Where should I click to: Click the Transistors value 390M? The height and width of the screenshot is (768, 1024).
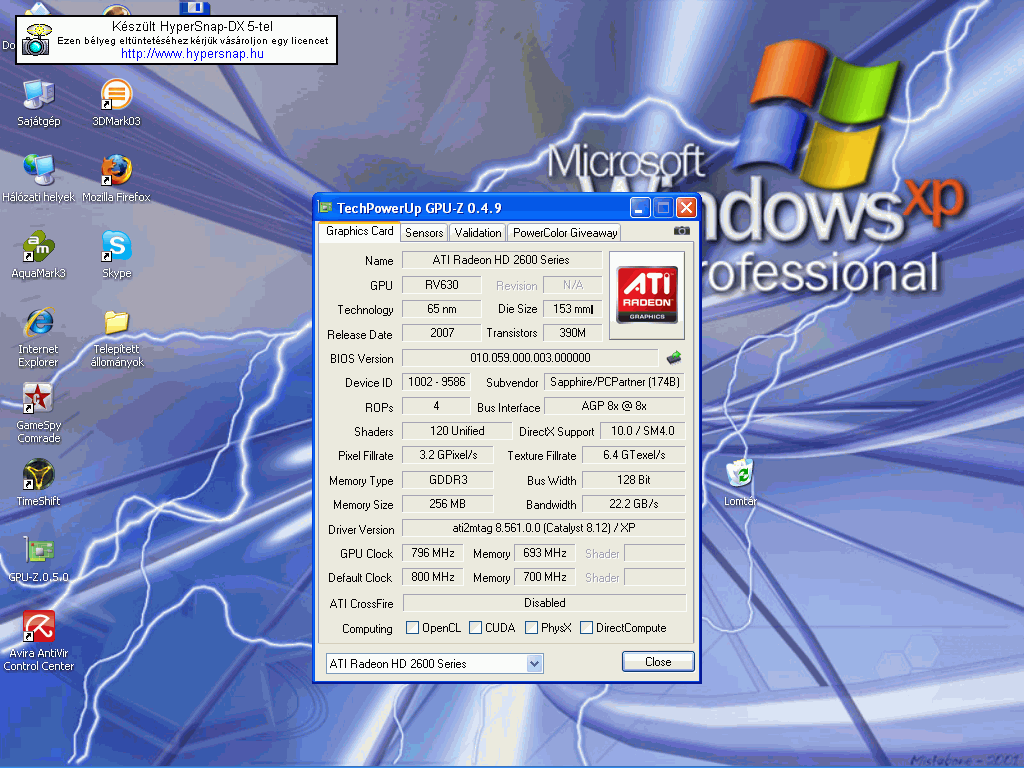coord(573,333)
